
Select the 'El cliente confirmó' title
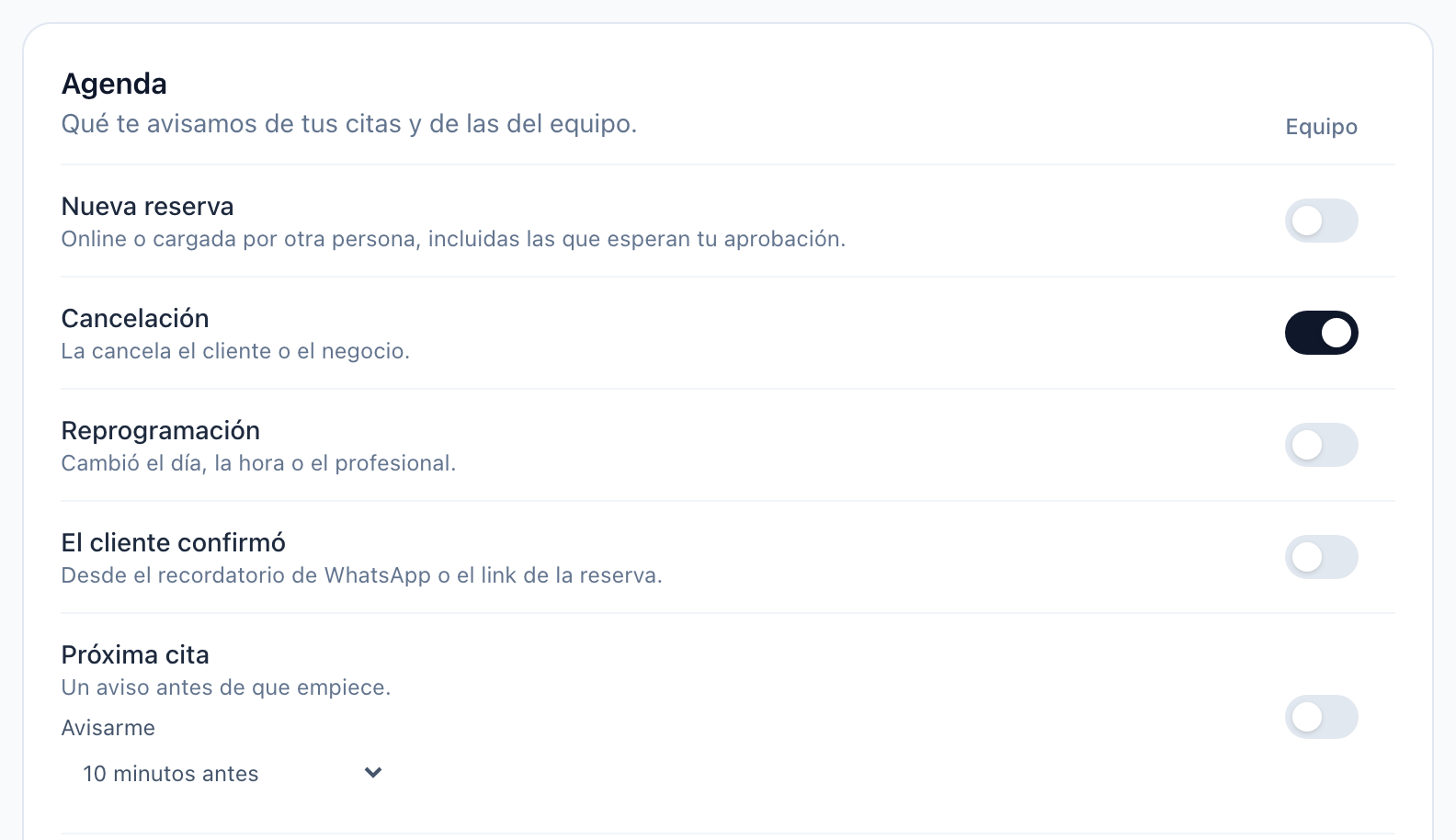174,542
